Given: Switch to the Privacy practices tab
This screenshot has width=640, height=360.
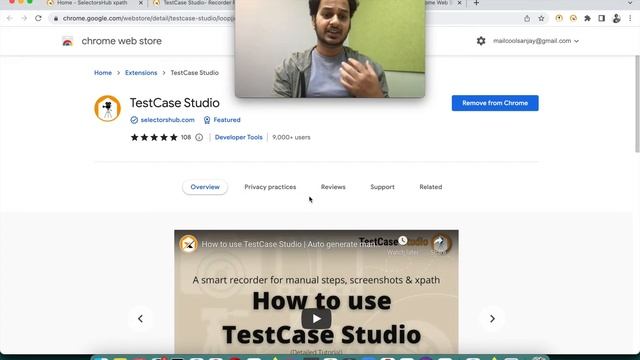Looking at the screenshot, I should [x=270, y=187].
